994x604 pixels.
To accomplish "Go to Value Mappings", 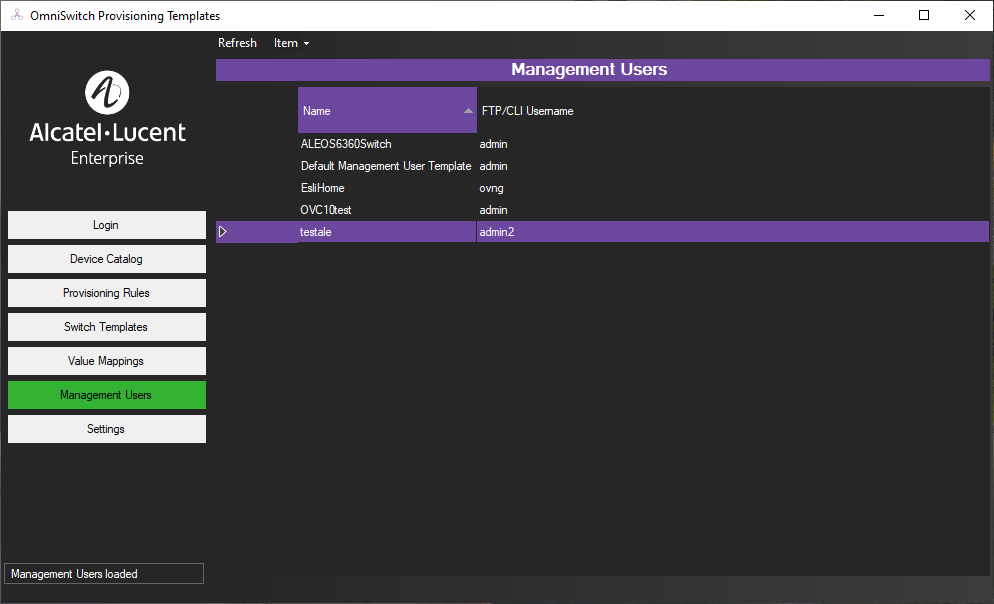I will pos(106,361).
